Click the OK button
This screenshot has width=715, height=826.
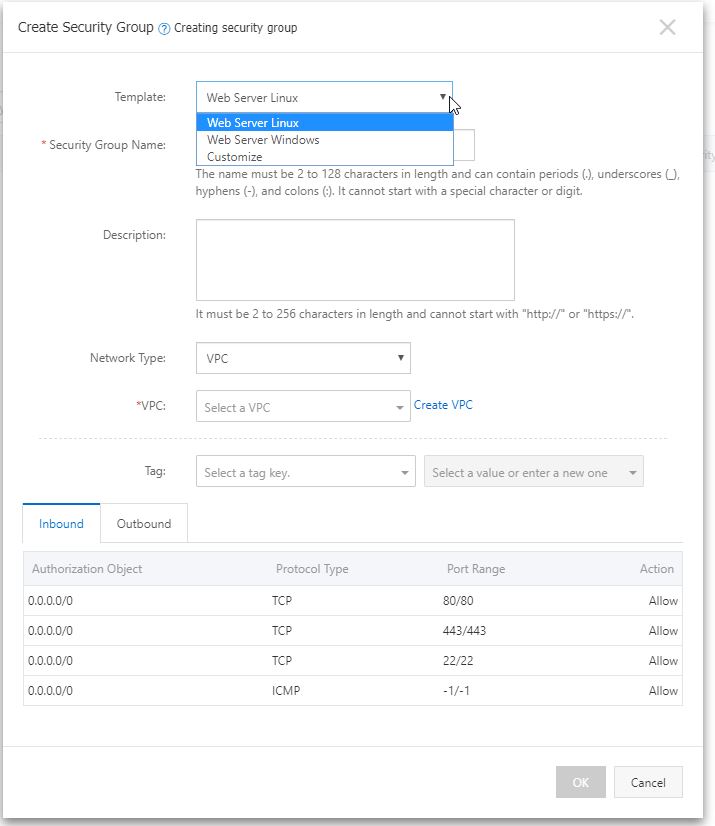(x=581, y=782)
